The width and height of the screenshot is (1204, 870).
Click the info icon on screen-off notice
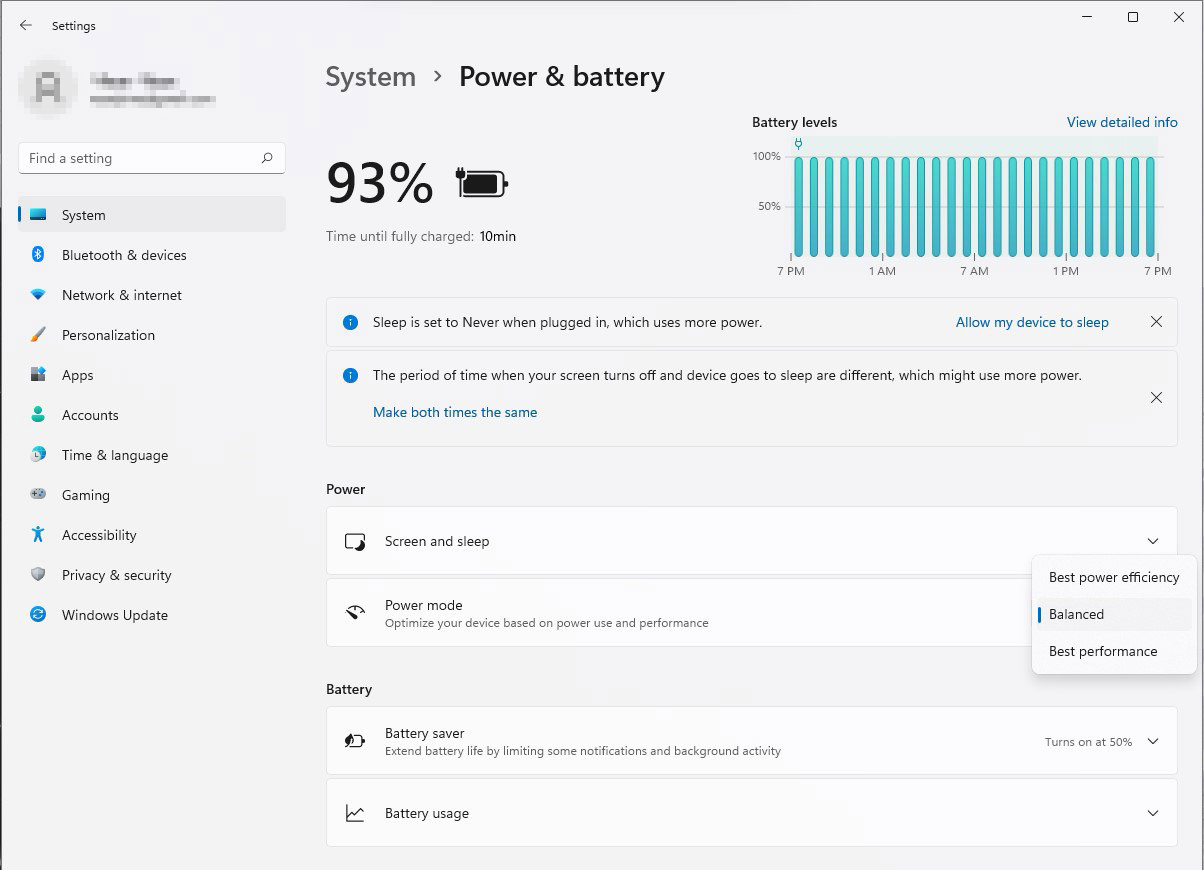tap(350, 376)
